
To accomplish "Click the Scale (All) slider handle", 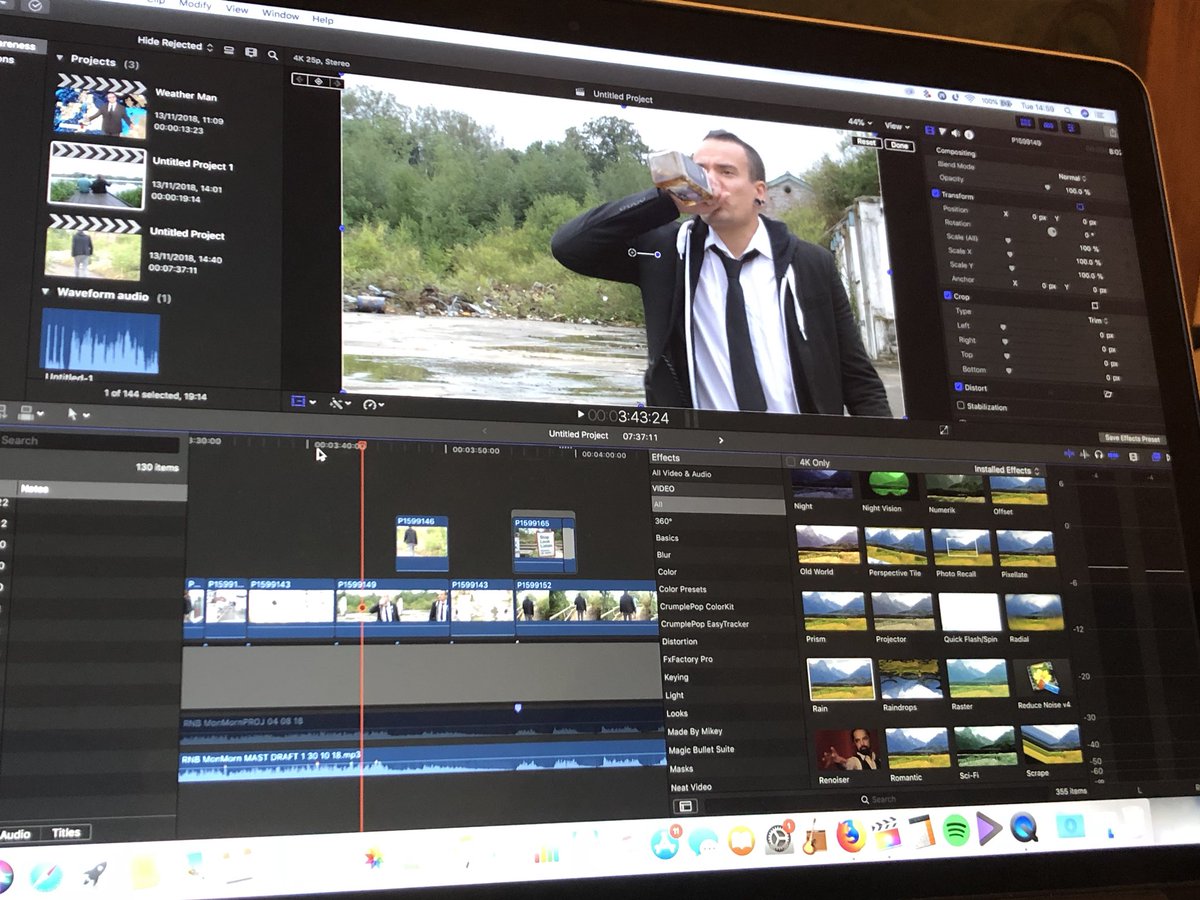I will (1008, 239).
